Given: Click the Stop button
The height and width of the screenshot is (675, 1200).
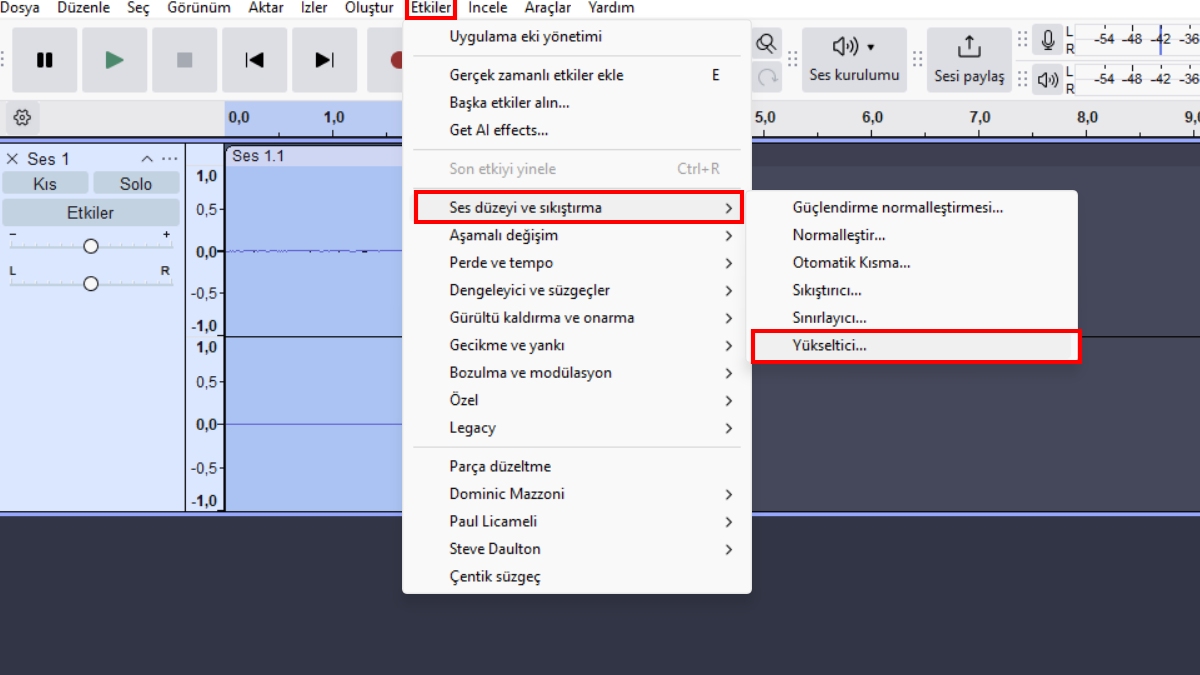Looking at the screenshot, I should 184,60.
